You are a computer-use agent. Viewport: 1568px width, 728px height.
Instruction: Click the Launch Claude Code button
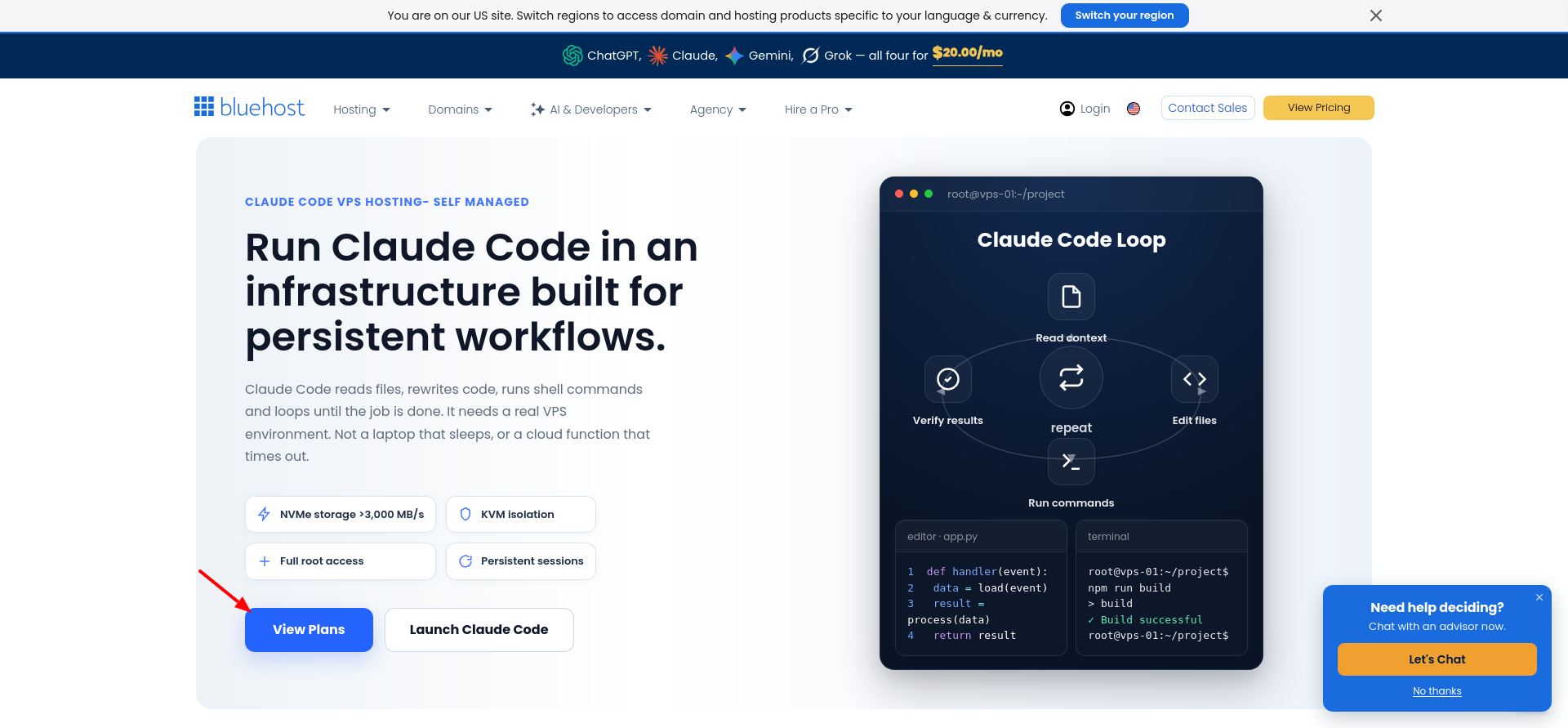coord(479,630)
